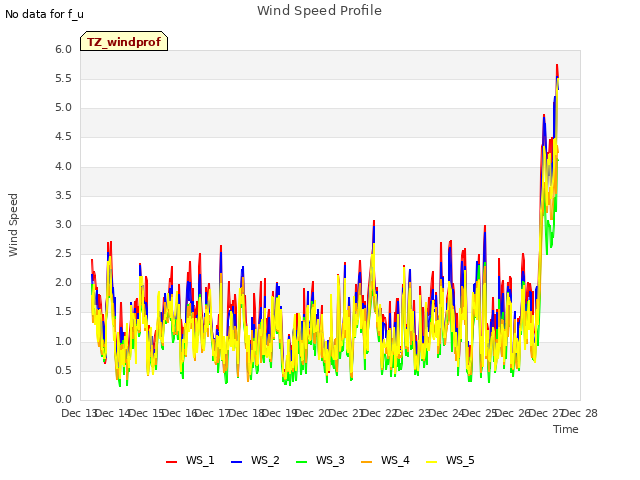Toggle the WS_3 legend entry
The width and height of the screenshot is (640, 480).
pyautogui.click(x=320, y=461)
